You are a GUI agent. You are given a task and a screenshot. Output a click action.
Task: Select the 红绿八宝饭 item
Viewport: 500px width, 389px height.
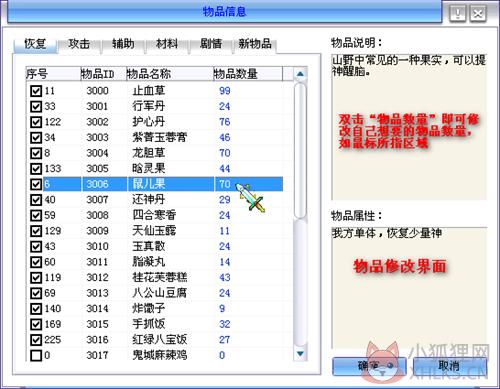tap(160, 340)
